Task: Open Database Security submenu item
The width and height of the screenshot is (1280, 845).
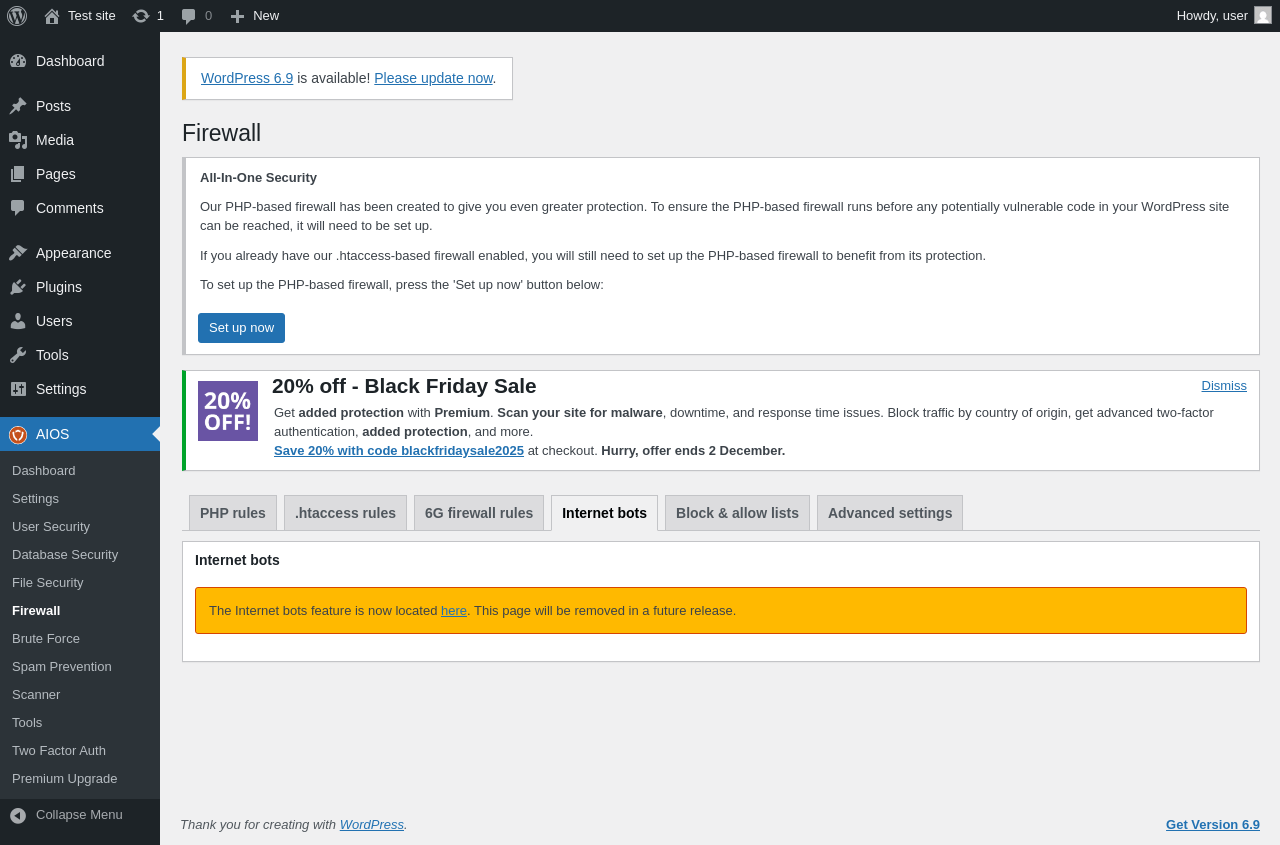Action: [x=80, y=555]
